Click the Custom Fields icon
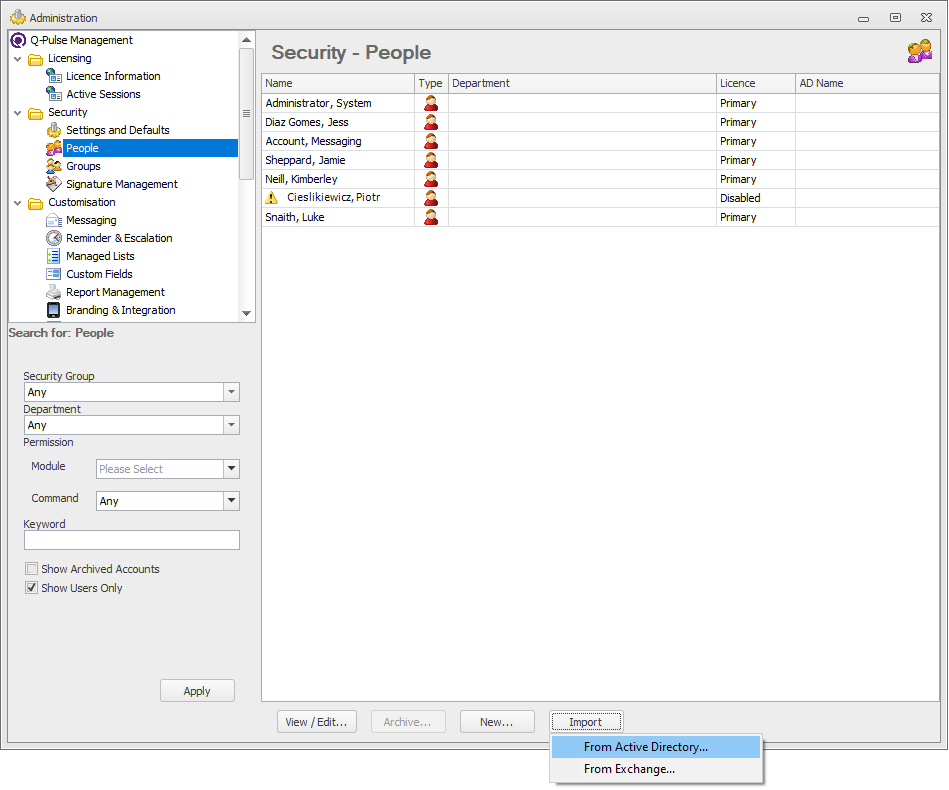This screenshot has width=949, height=790. (54, 274)
